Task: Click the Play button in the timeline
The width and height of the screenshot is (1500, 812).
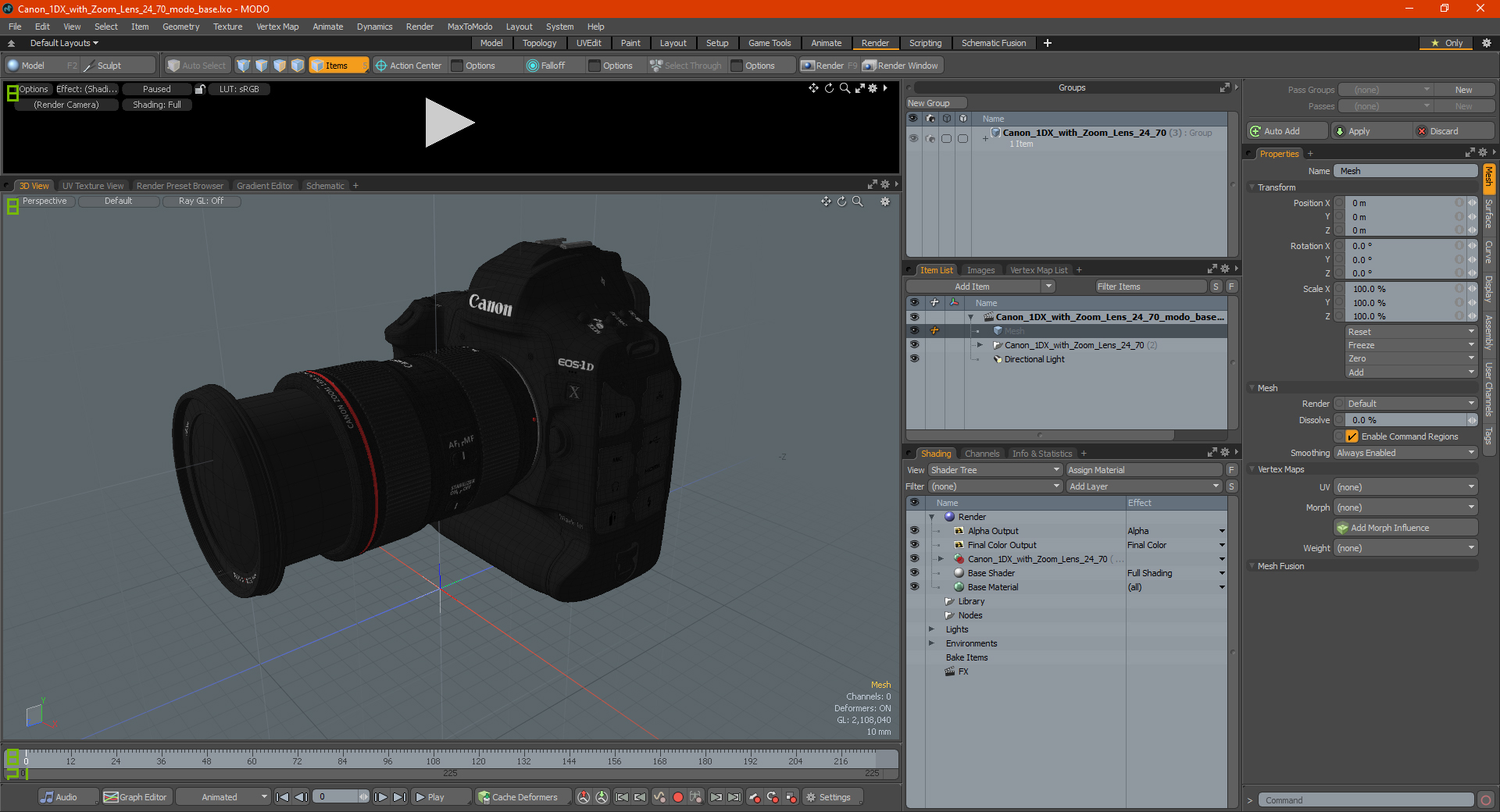Action: [440, 797]
